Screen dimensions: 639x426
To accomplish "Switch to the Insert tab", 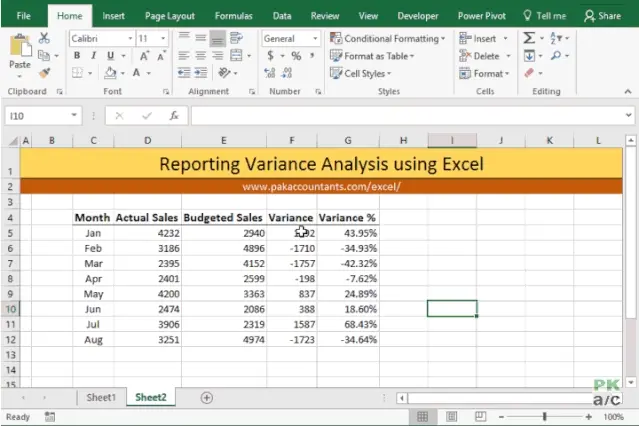I will tap(113, 16).
